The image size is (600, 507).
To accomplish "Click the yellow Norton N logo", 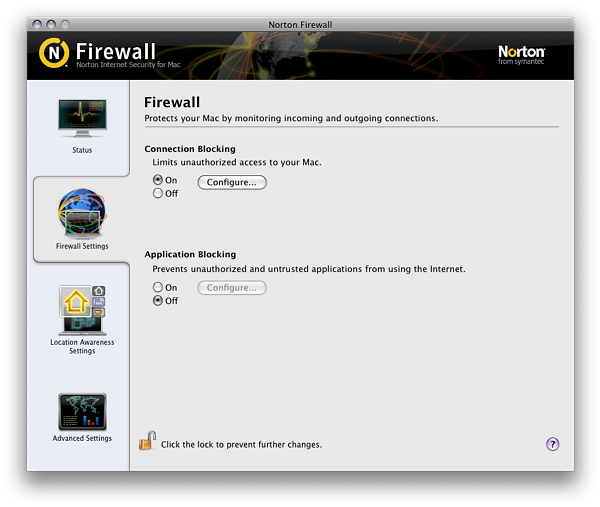I will pyautogui.click(x=54, y=53).
